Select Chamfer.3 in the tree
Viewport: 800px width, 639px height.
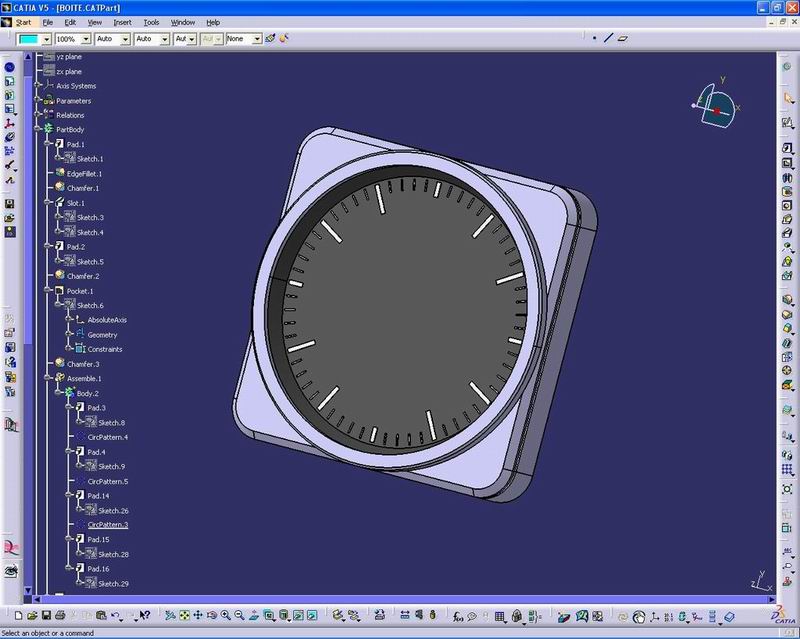(x=83, y=364)
